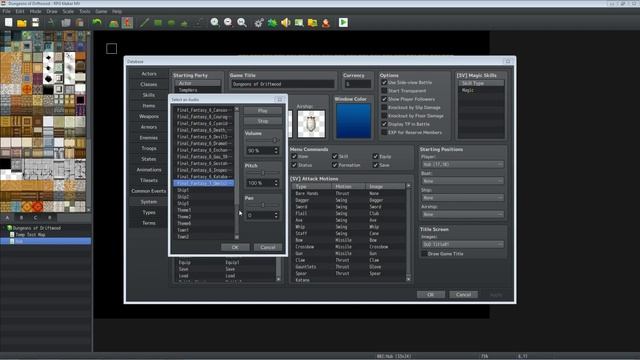Open the Boat starting position dropdown
This screenshot has height=360, width=640.
(462, 181)
